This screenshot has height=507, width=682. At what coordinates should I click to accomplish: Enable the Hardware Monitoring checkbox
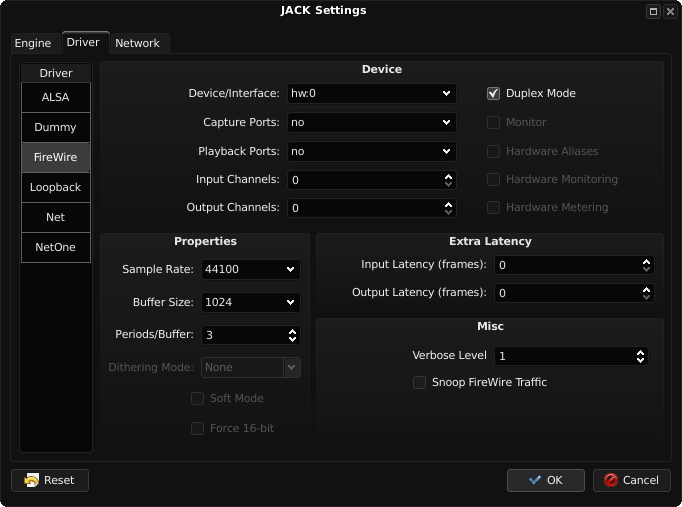[493, 180]
